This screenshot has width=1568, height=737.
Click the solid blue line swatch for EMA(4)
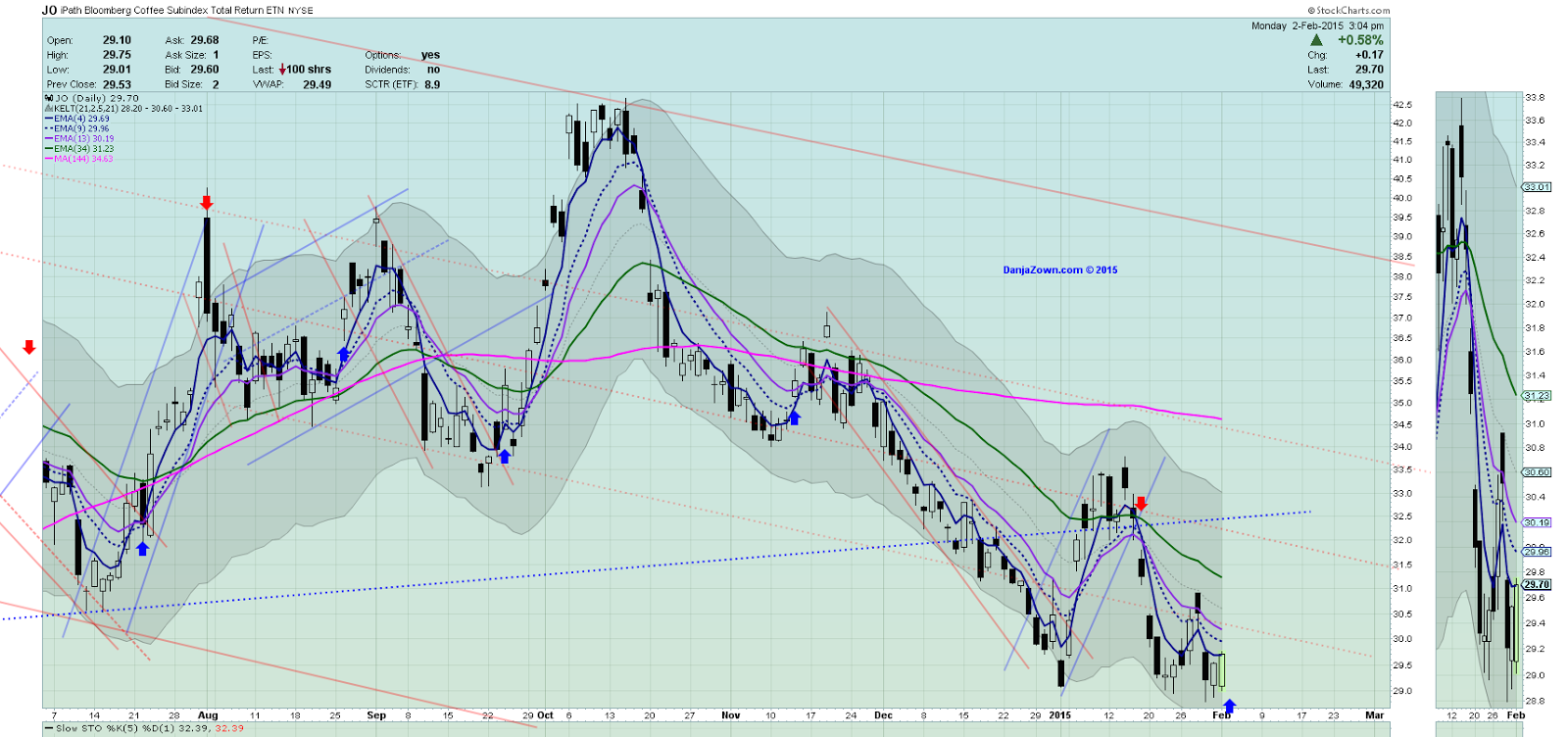tap(49, 119)
